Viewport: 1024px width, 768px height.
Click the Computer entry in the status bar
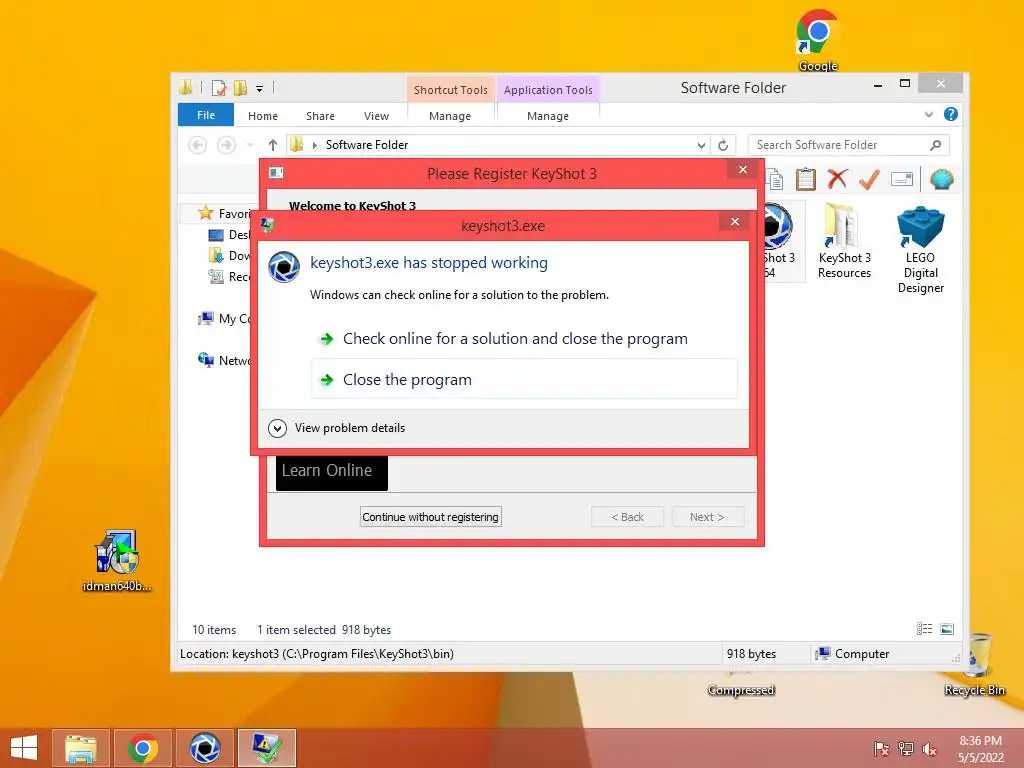pos(852,654)
